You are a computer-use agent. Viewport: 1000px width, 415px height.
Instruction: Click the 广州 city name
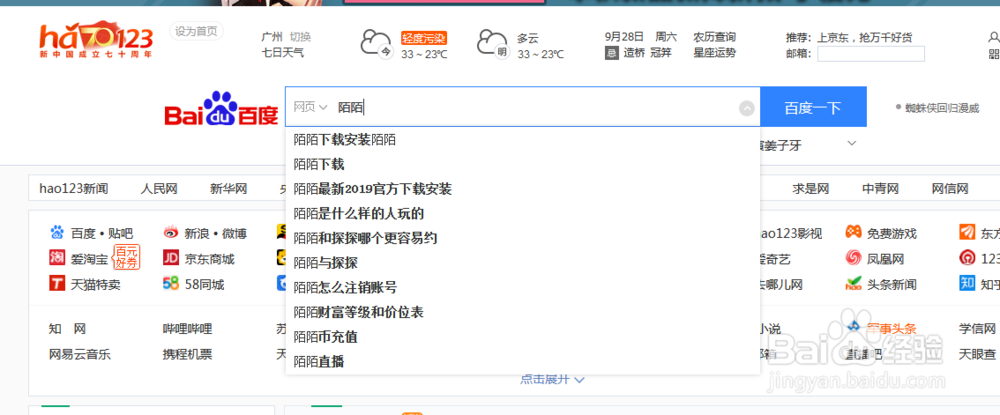coord(272,37)
